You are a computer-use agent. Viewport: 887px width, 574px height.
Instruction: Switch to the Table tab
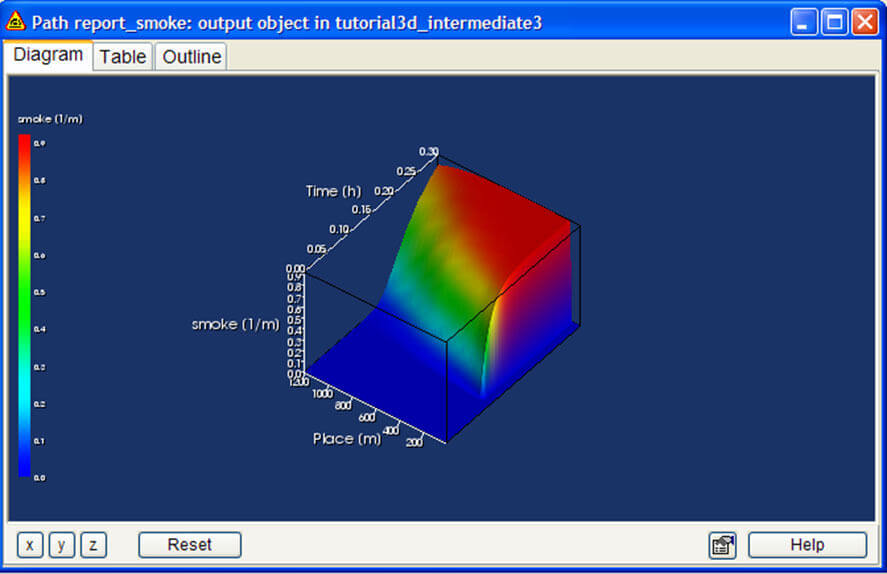point(123,57)
